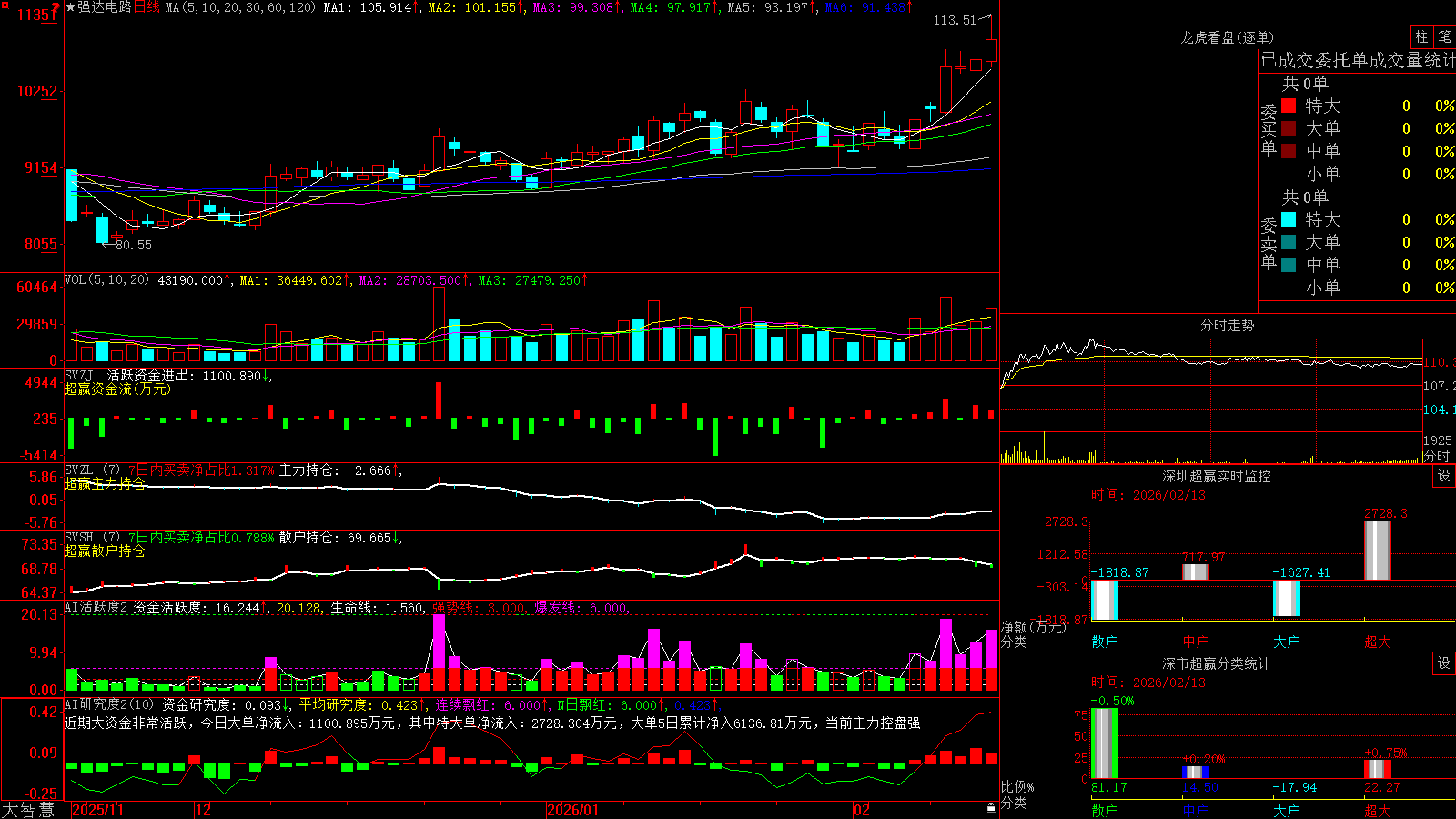Click the 深市超赢分类统计 panel title
Screen dimensions: 1456x819
[x=1216, y=663]
